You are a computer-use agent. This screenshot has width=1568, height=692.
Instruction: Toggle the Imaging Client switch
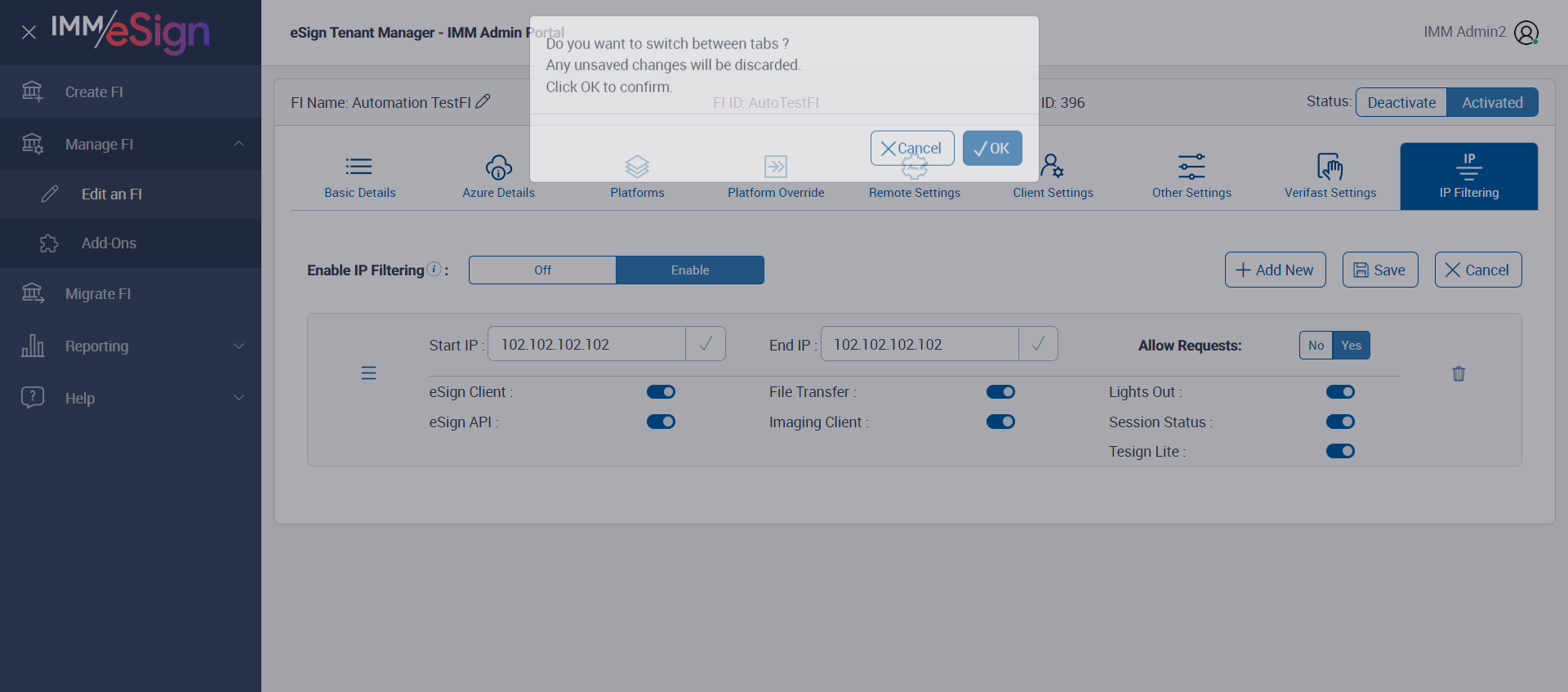(x=1000, y=422)
